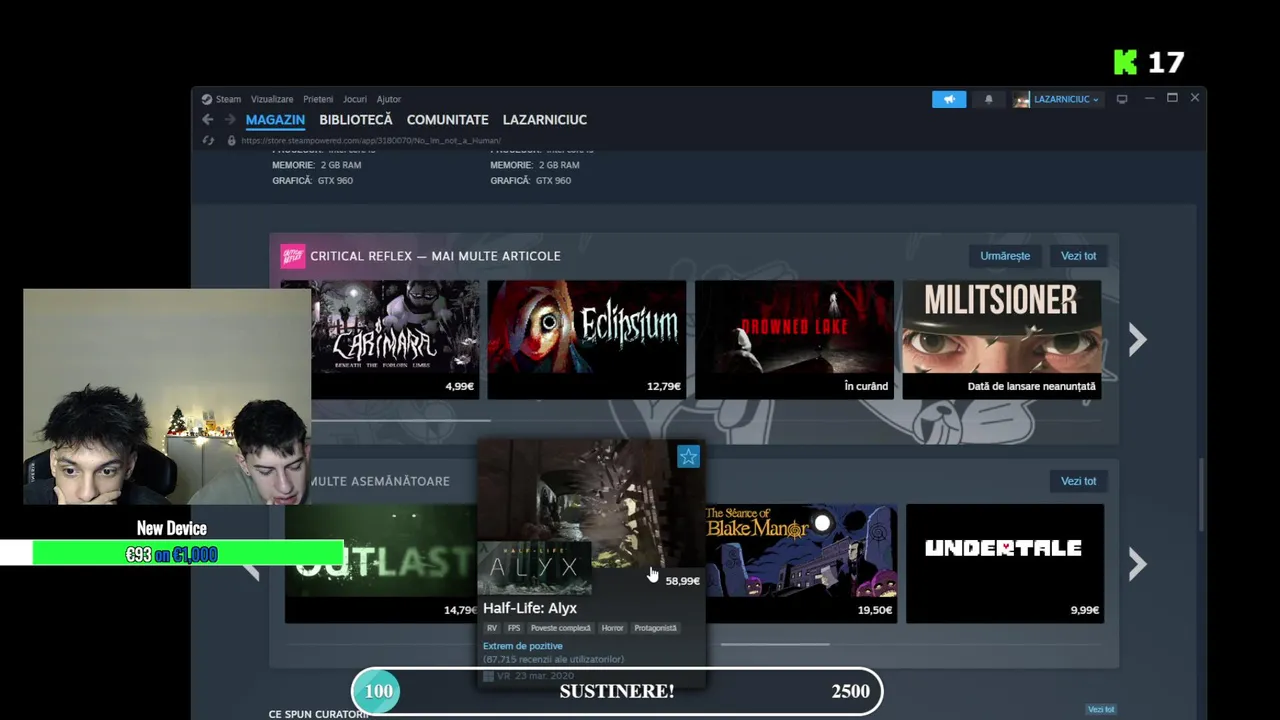Click the forward navigation arrow
The height and width of the screenshot is (720, 1280).
click(229, 120)
